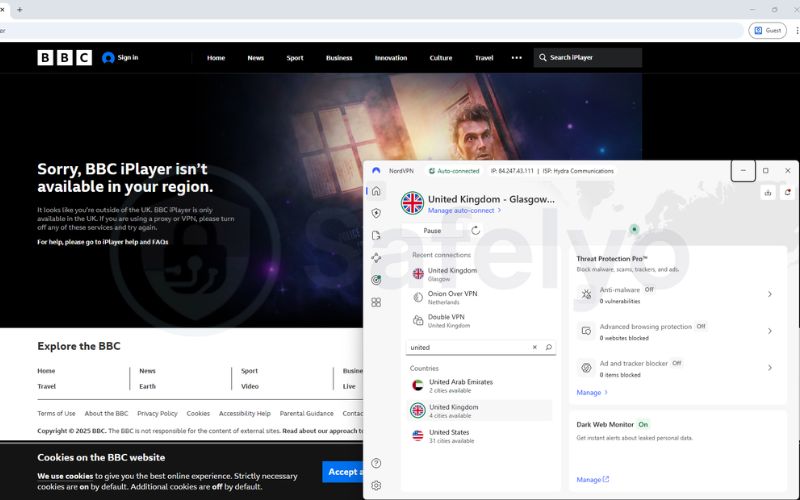Open the four-squares apps icon in NordVPN sidebar
Image resolution: width=800 pixels, height=500 pixels.
tap(376, 302)
